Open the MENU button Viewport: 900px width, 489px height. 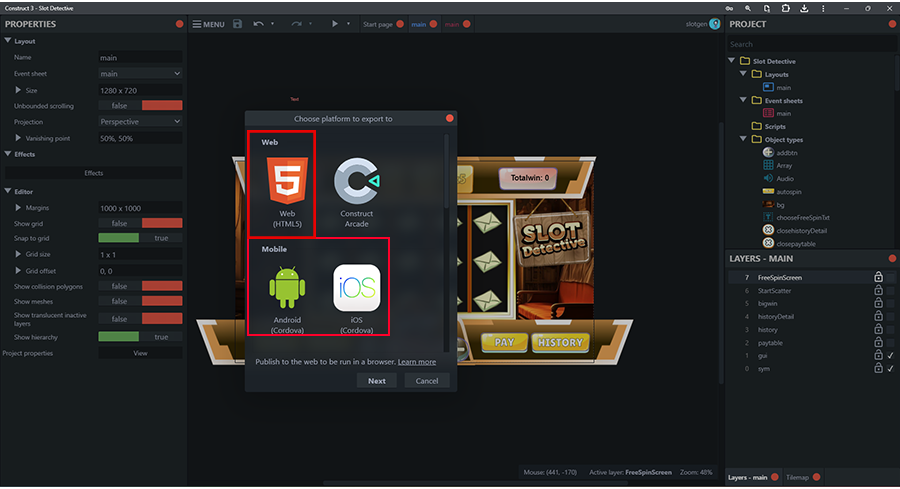[208, 24]
